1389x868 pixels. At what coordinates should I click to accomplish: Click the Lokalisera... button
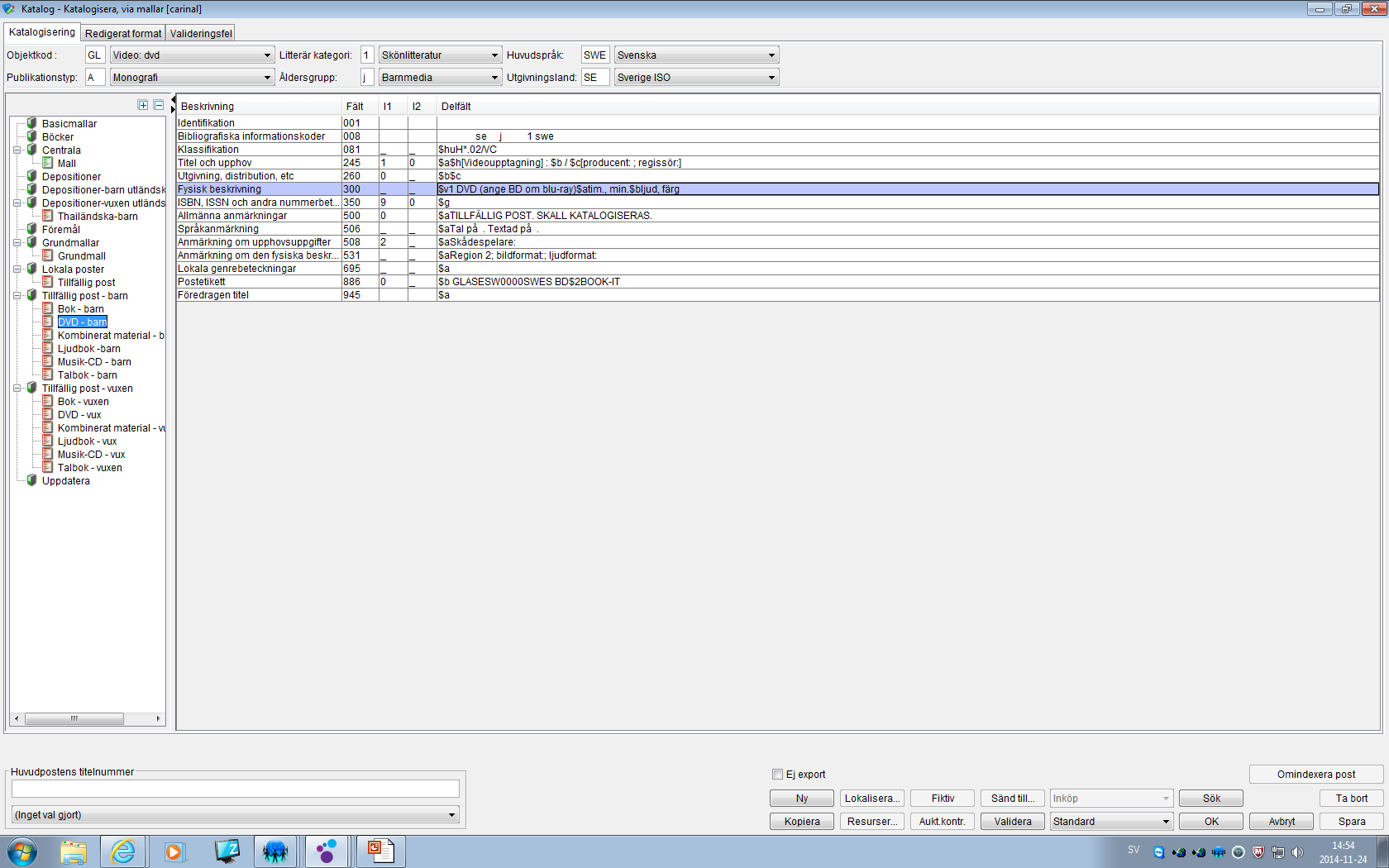(872, 799)
